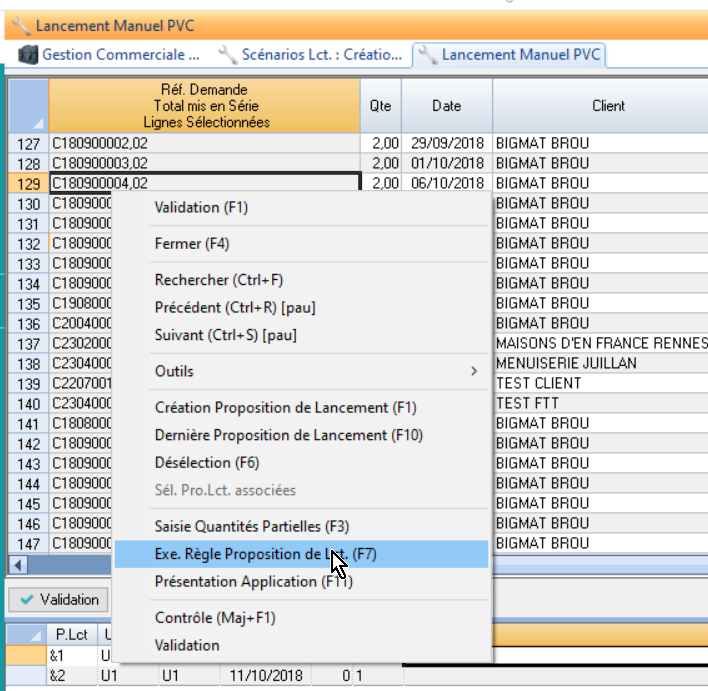The image size is (708, 691).
Task: Switch to the Scénarios Lct. tab
Action: coord(310,55)
